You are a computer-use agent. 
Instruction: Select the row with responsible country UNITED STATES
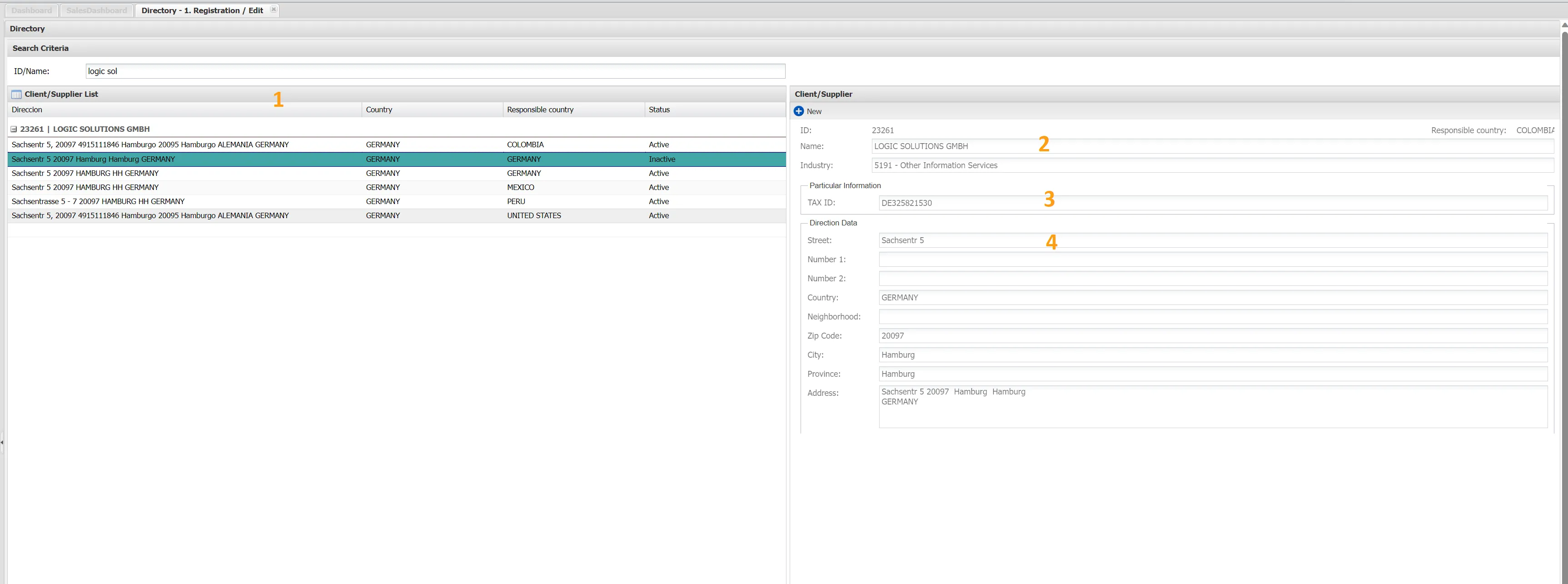pos(396,215)
